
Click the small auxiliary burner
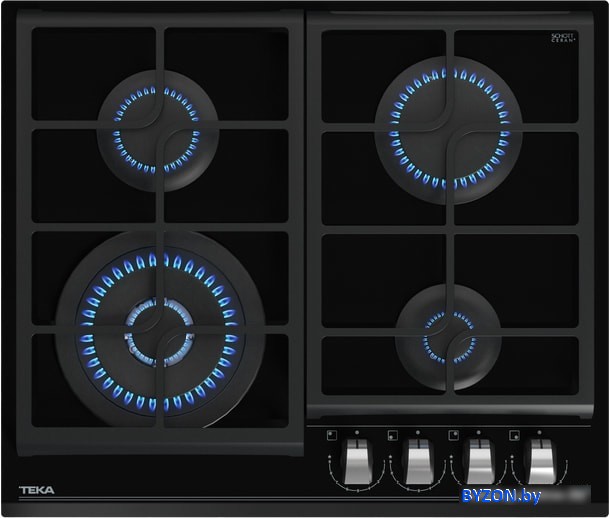point(448,337)
